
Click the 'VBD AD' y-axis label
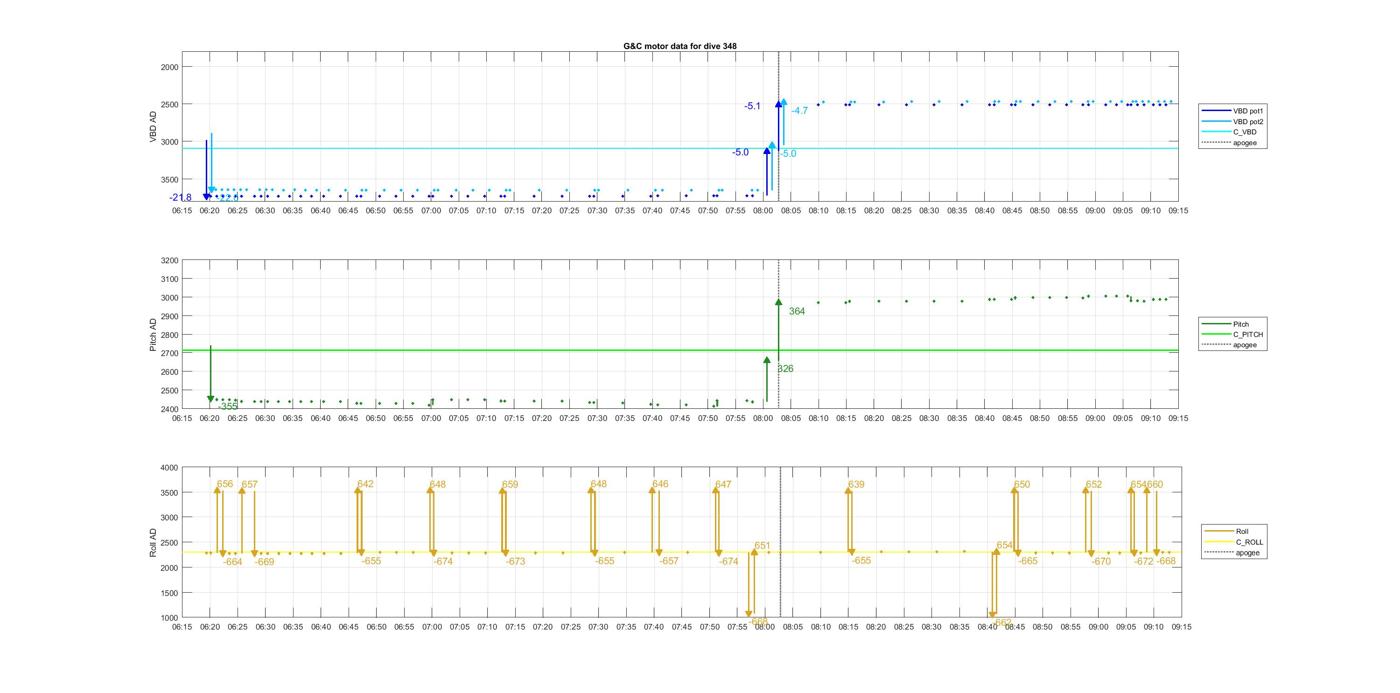click(154, 126)
